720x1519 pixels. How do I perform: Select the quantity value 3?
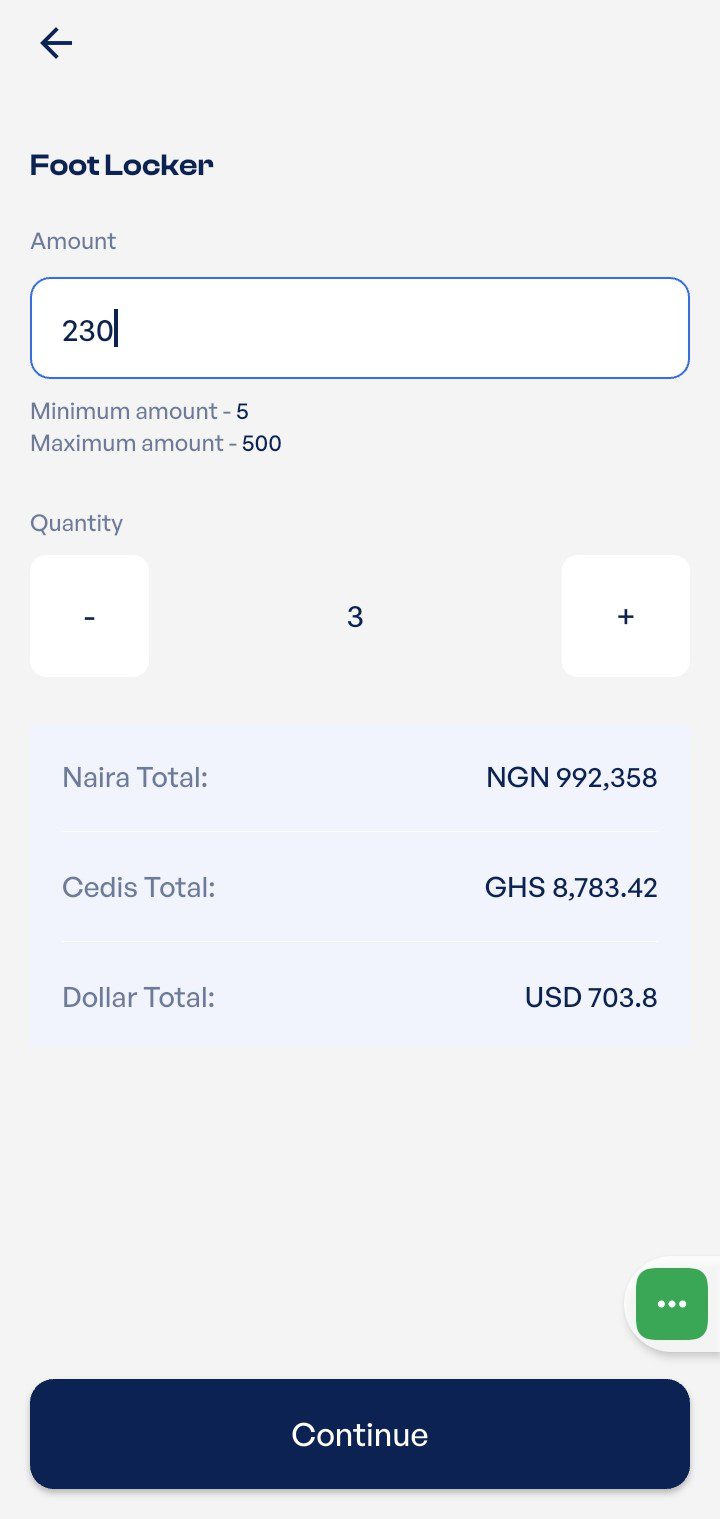355,617
